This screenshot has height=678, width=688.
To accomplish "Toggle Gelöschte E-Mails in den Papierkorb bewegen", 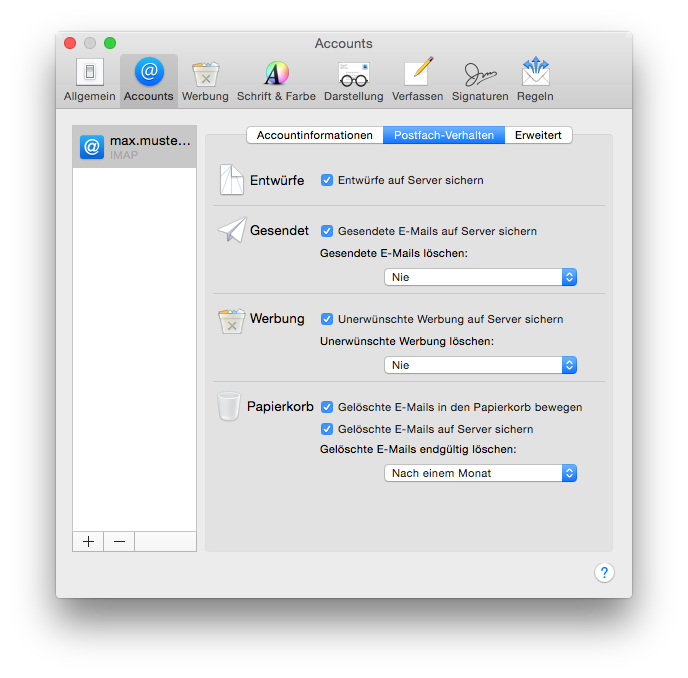I will (327, 407).
